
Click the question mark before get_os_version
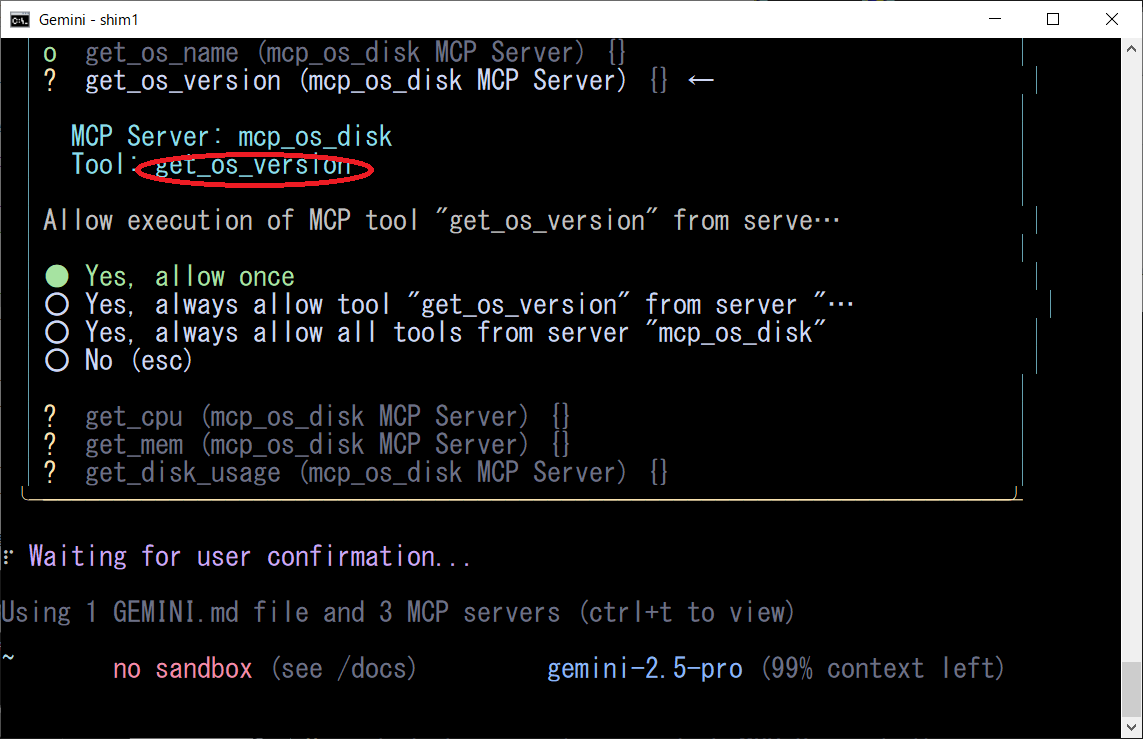51,81
